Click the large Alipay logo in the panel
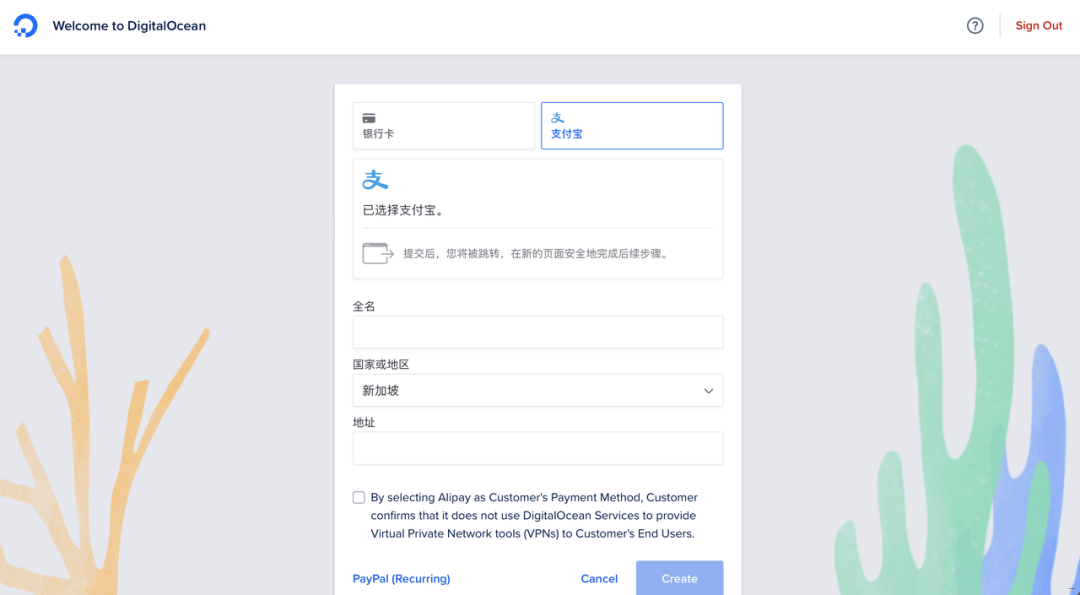 tap(375, 180)
